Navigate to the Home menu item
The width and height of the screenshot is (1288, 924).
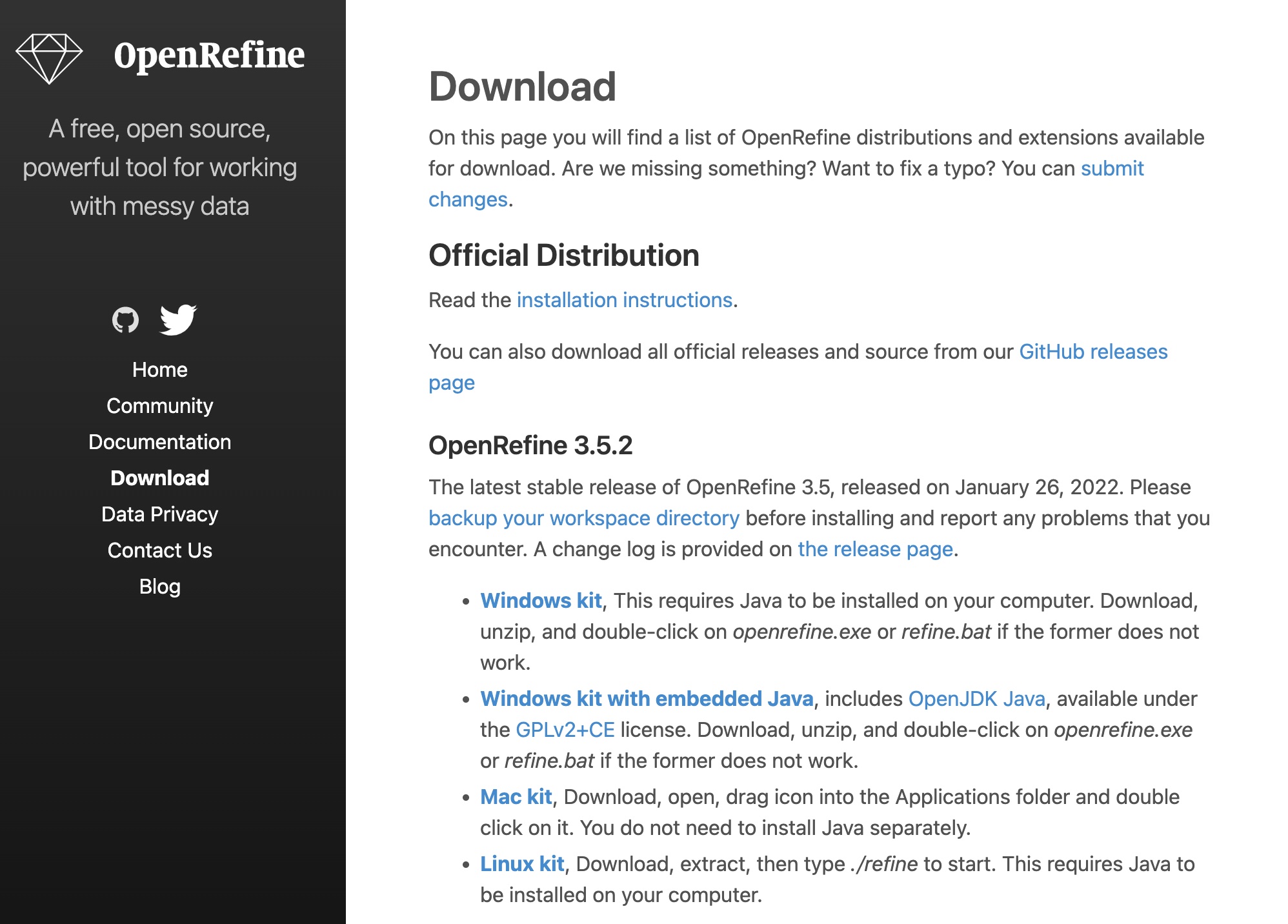159,369
